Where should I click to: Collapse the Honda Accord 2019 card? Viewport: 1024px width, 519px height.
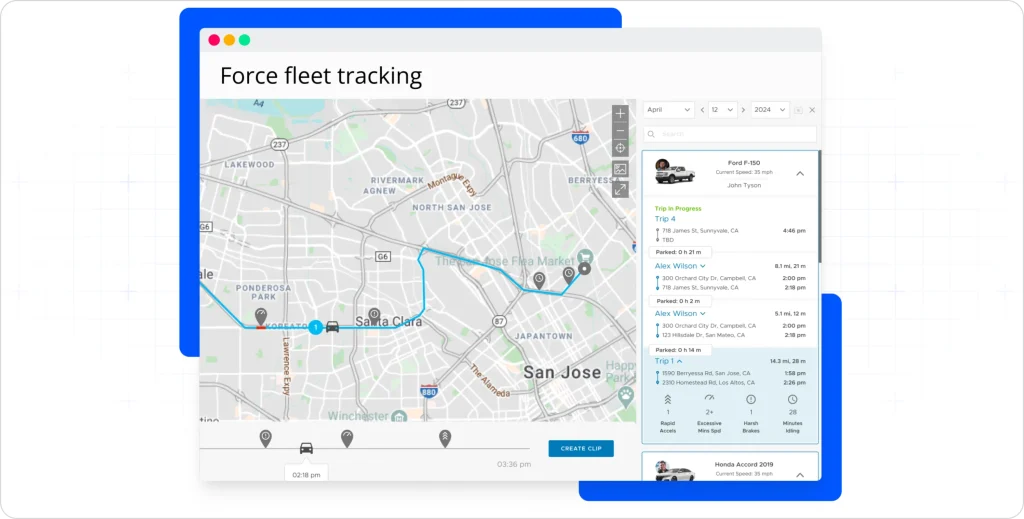(x=799, y=475)
